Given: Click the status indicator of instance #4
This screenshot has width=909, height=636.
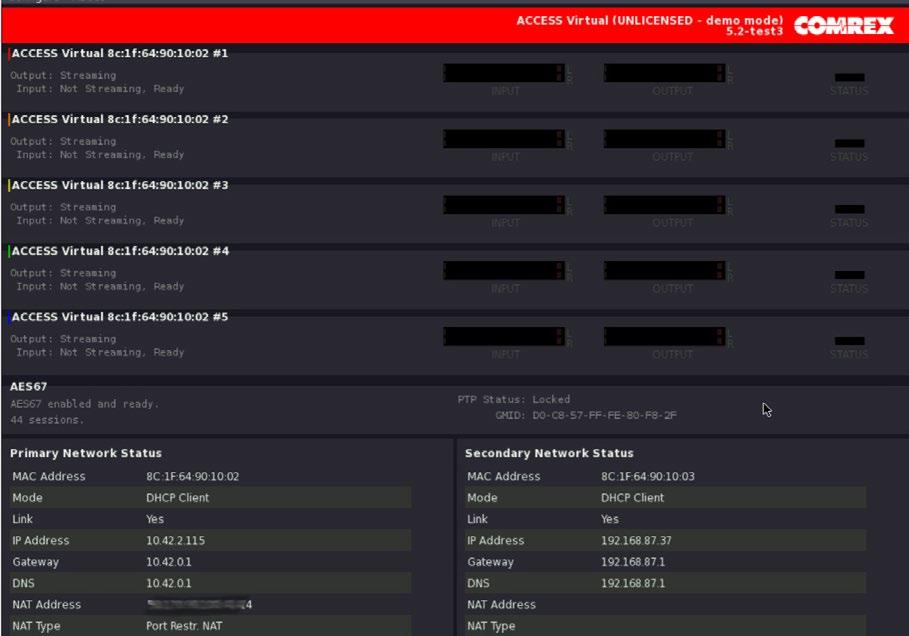Looking at the screenshot, I should 849,275.
